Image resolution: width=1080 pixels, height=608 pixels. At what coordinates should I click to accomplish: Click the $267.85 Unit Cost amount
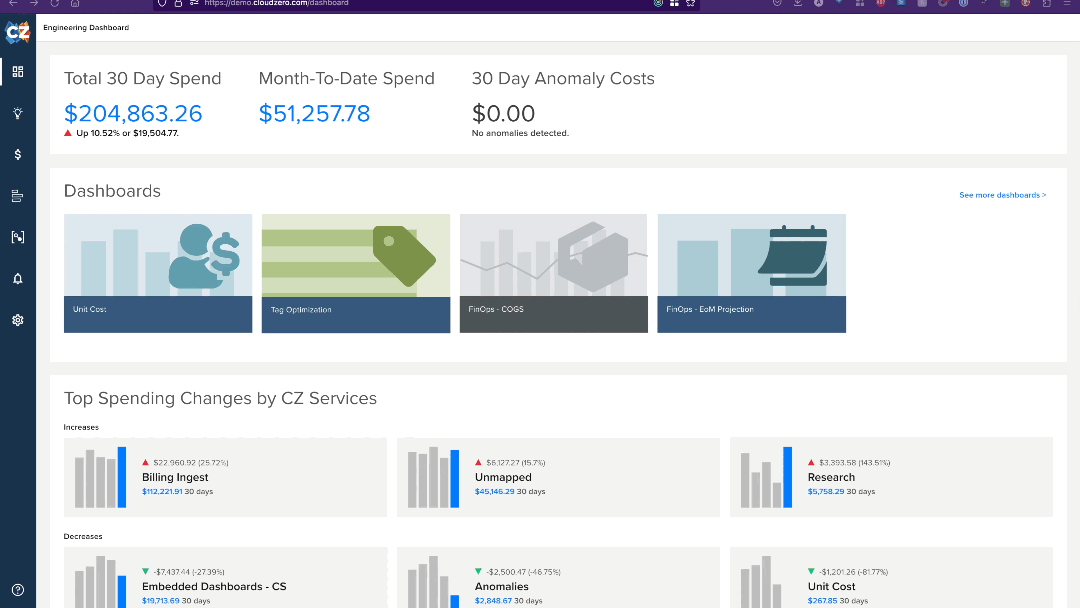coord(822,601)
